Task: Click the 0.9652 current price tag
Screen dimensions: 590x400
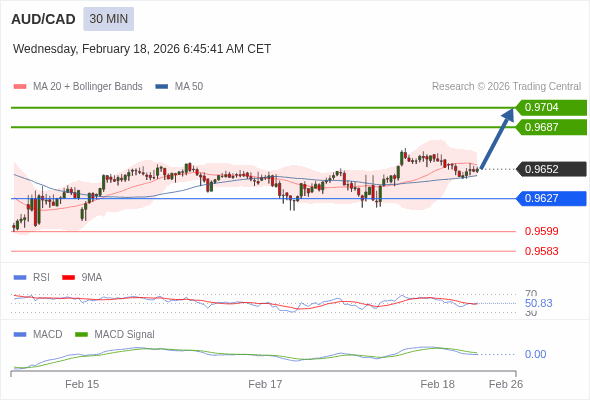Action: pos(551,169)
